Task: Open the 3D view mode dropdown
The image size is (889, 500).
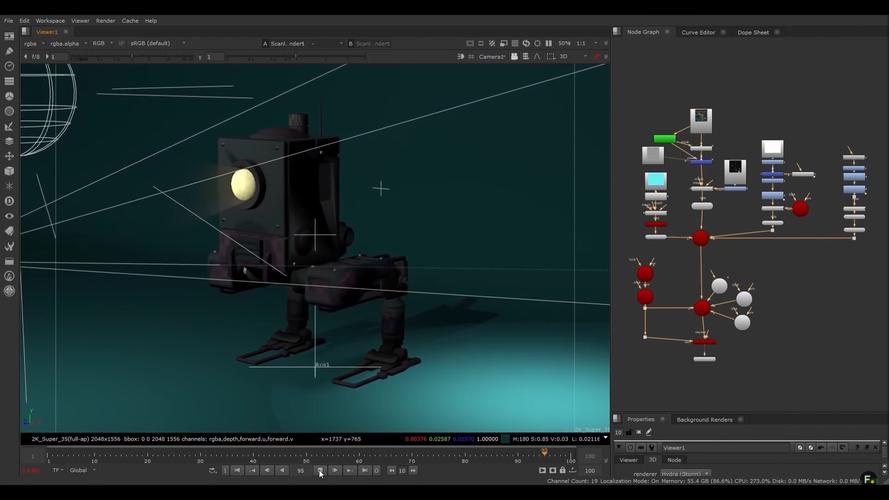Action: click(573, 57)
